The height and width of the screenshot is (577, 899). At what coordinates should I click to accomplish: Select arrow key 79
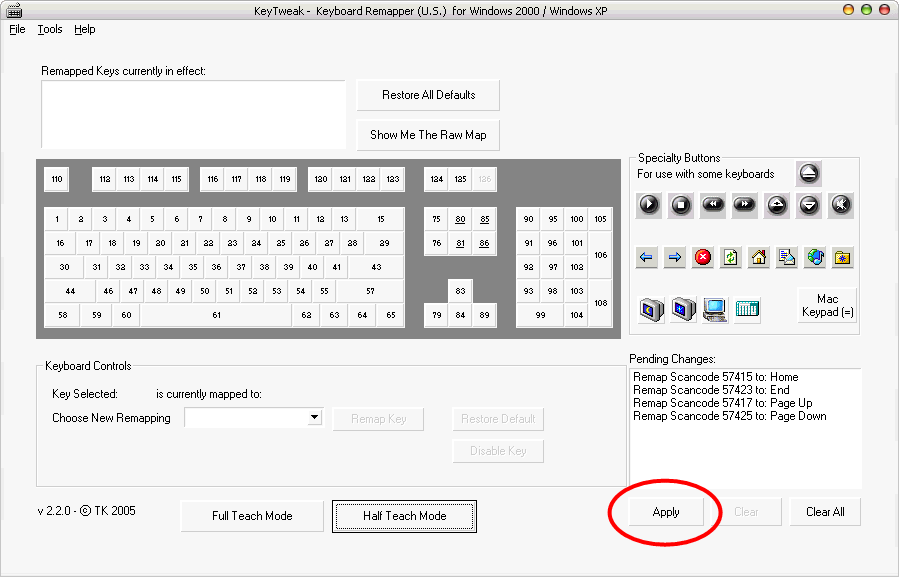pos(436,315)
